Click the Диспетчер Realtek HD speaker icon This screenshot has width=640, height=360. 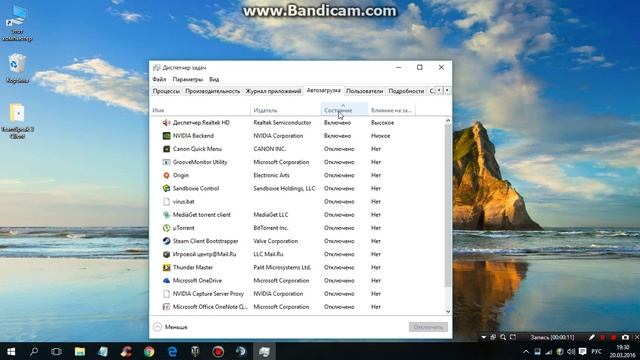(166, 122)
